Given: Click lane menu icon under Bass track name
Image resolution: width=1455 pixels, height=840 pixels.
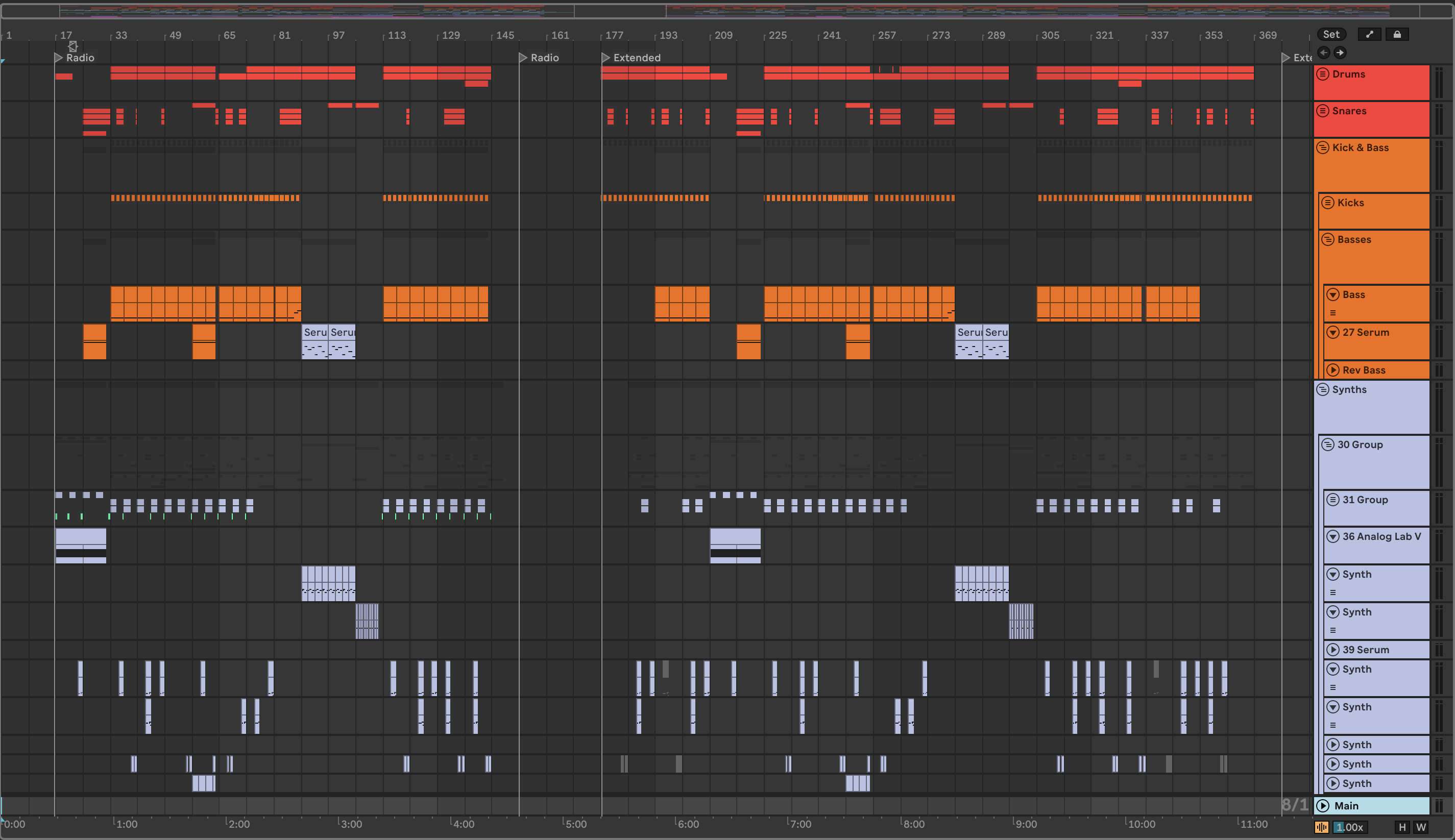Looking at the screenshot, I should point(1333,313).
